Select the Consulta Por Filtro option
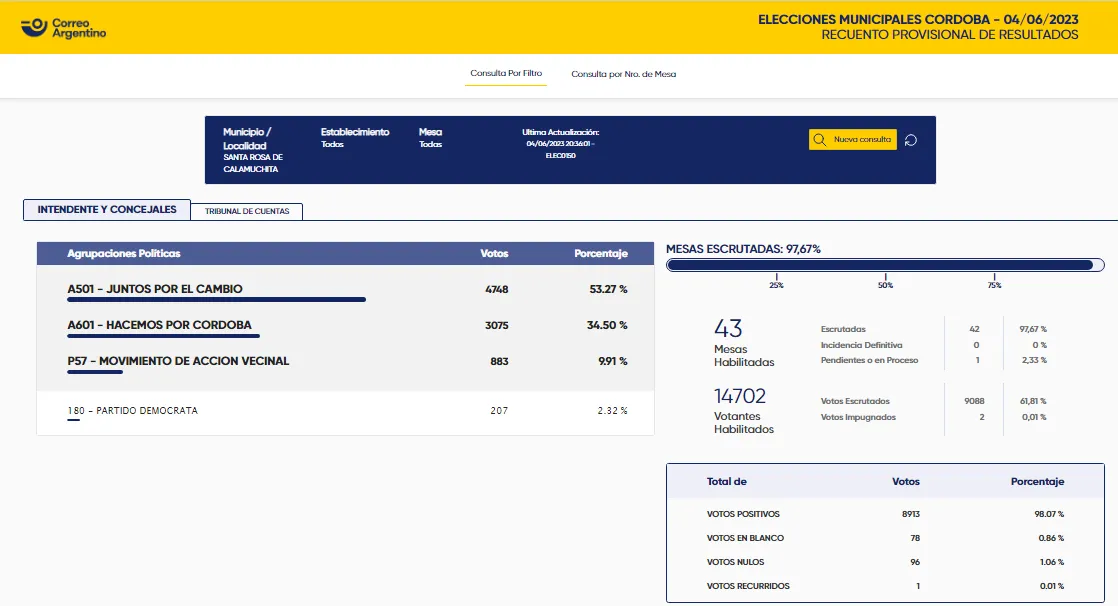This screenshot has height=606, width=1118. [505, 73]
